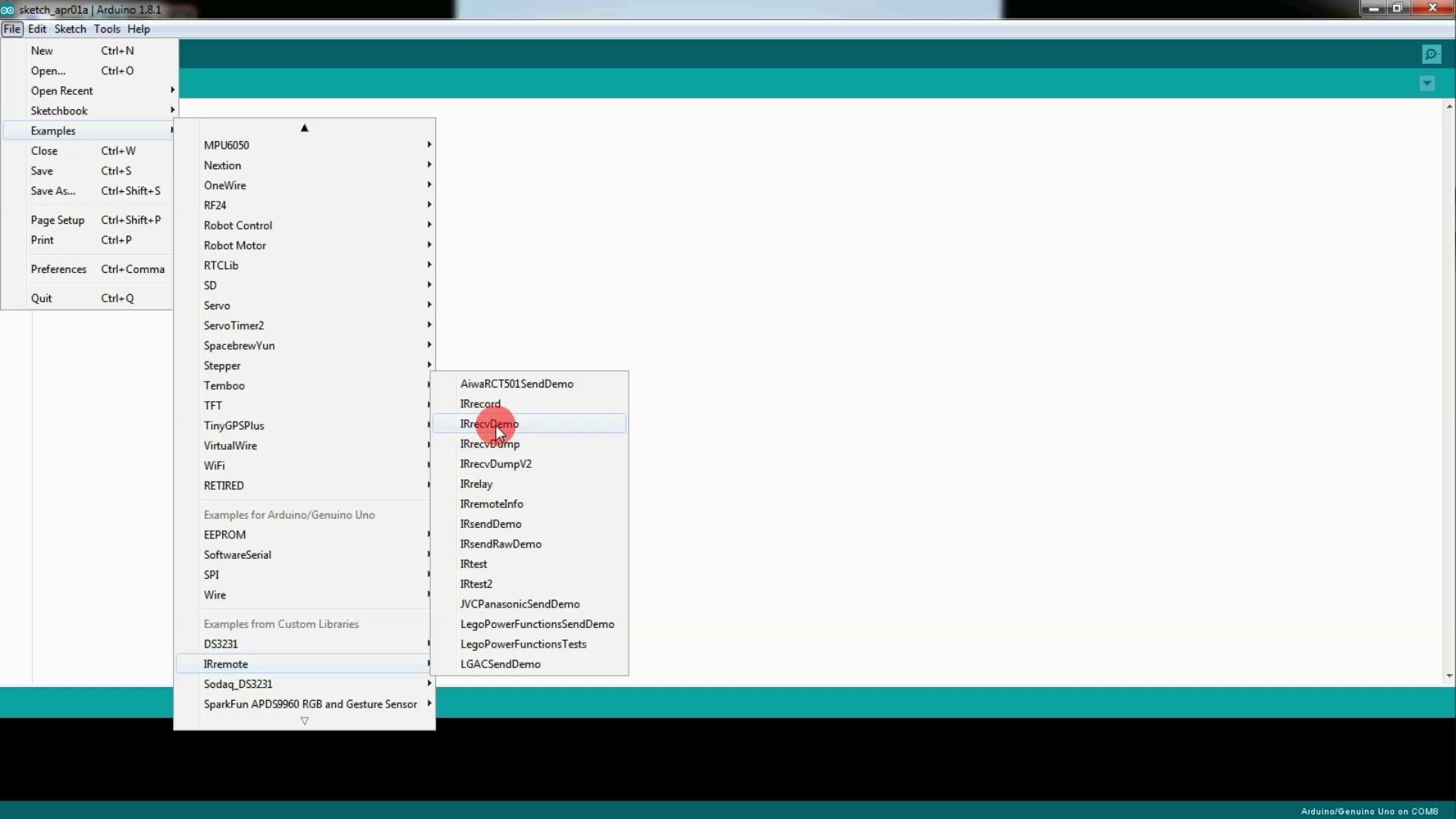1456x819 pixels.
Task: Click editor scrollbar up arrow
Action: (1449, 107)
